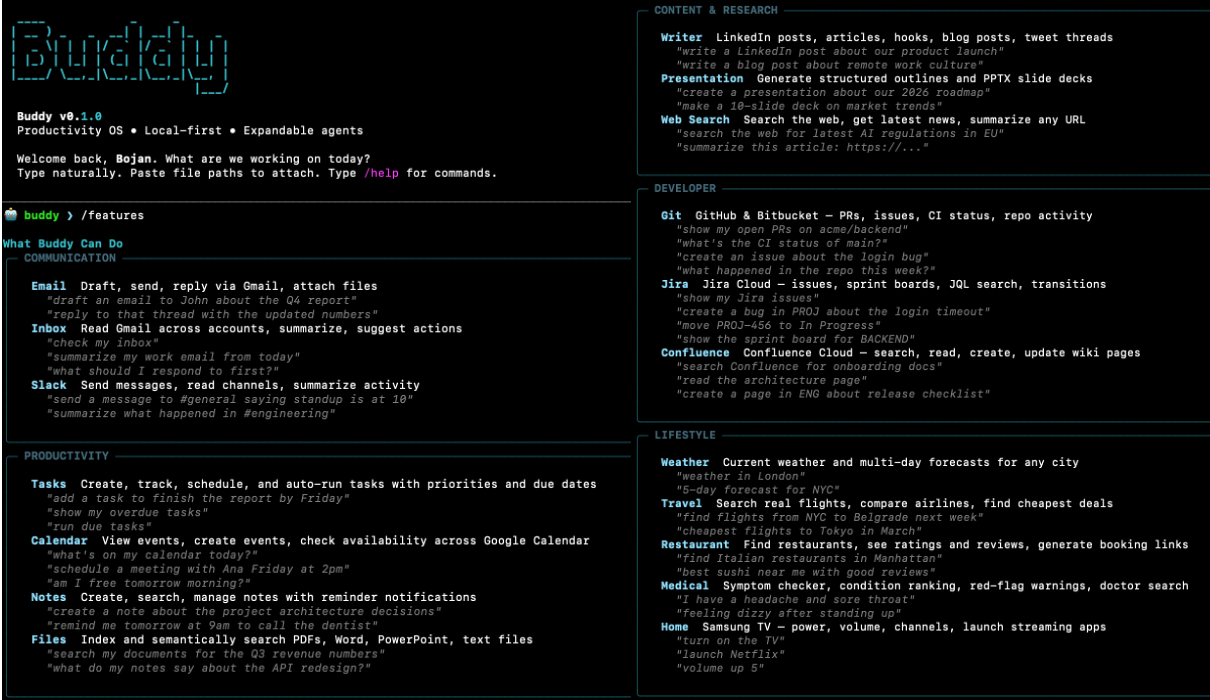1210x700 pixels.
Task: Click the Git feature label
Action: pos(671,215)
